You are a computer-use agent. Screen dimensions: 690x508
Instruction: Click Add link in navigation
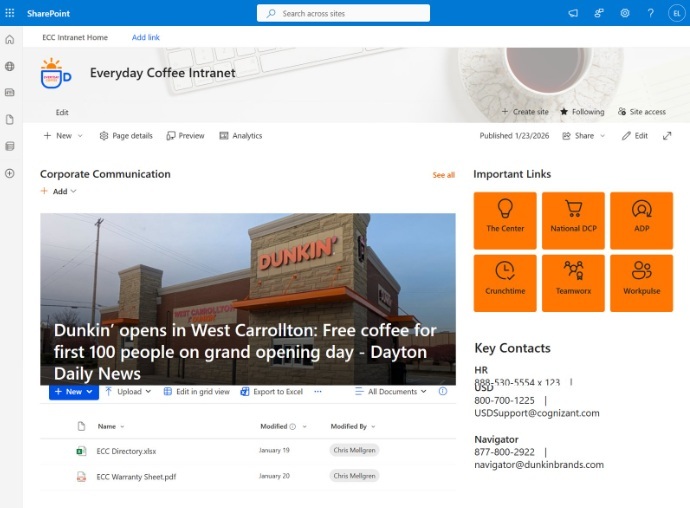coord(146,37)
